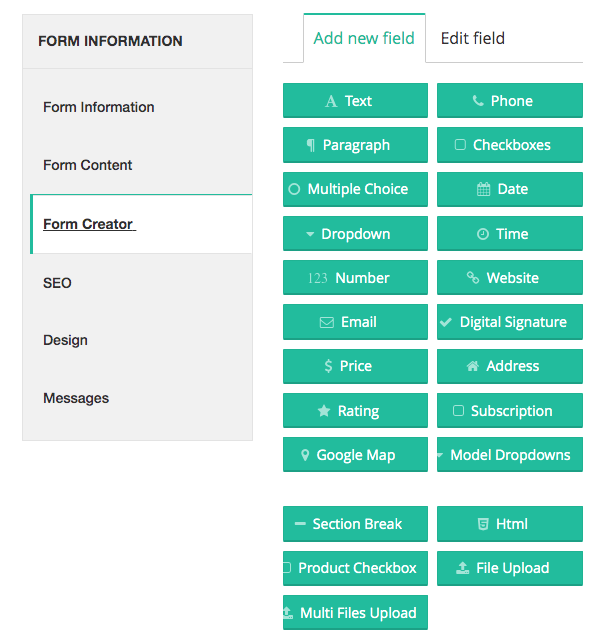Click the map pin icon on Google Map
This screenshot has height=643, width=616.
[x=305, y=455]
